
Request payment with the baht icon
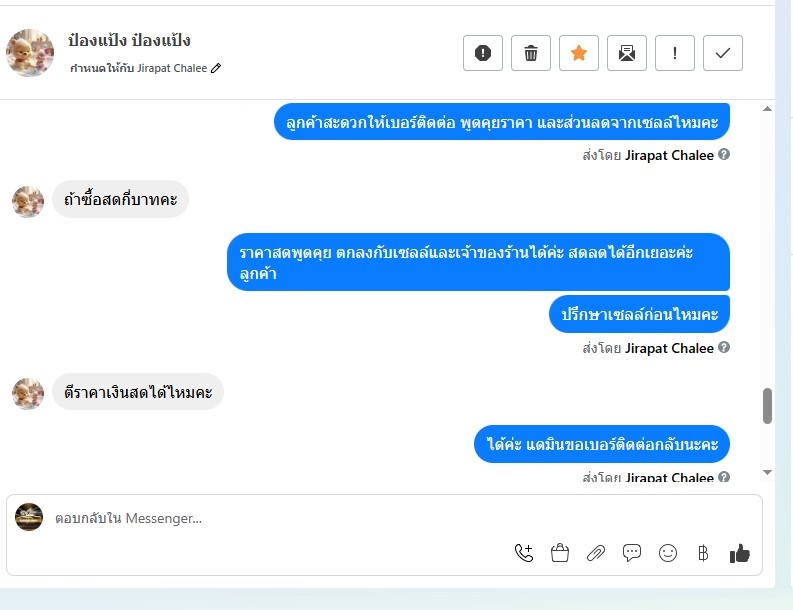tap(703, 553)
